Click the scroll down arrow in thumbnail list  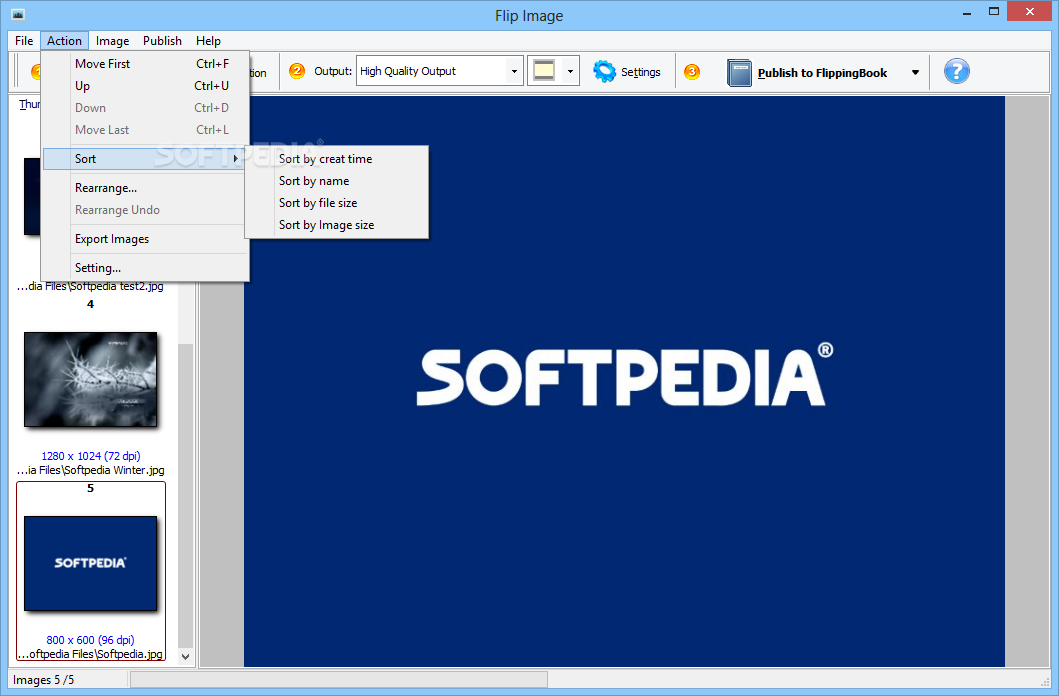pyautogui.click(x=186, y=656)
